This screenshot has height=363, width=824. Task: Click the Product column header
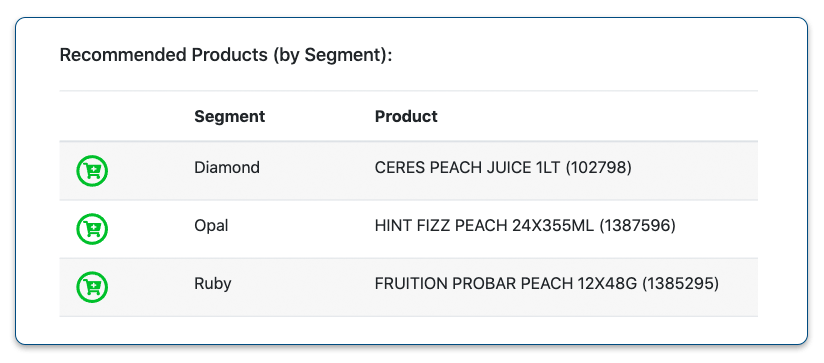(406, 116)
